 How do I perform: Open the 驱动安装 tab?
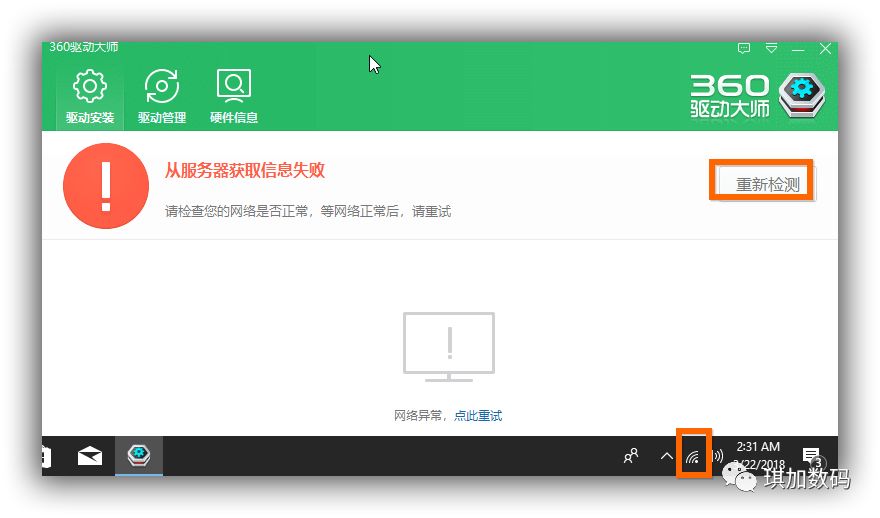(90, 97)
